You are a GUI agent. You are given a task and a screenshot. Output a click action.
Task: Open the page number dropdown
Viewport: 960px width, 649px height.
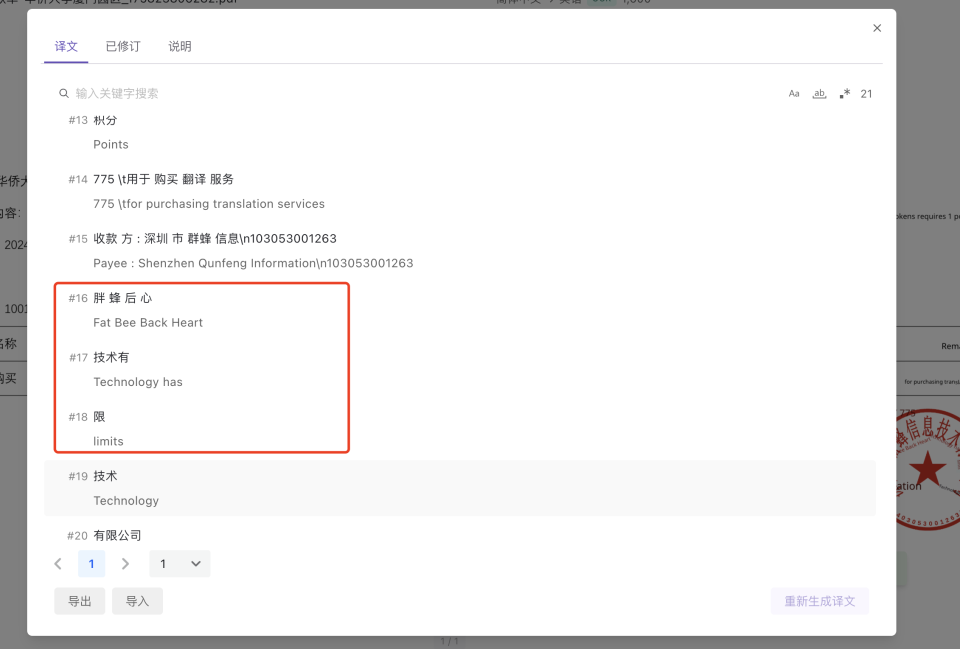coord(180,564)
